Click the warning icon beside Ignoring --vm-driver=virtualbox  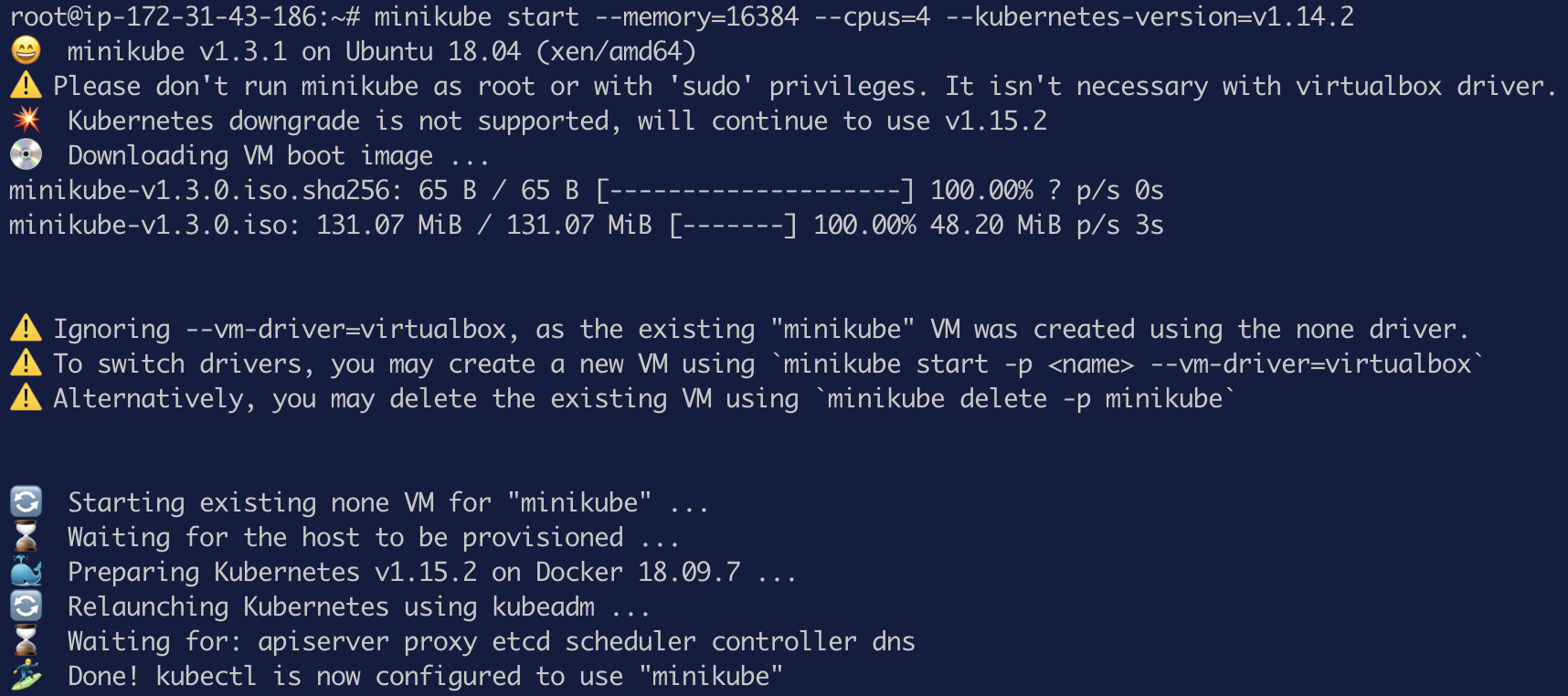tap(26, 329)
